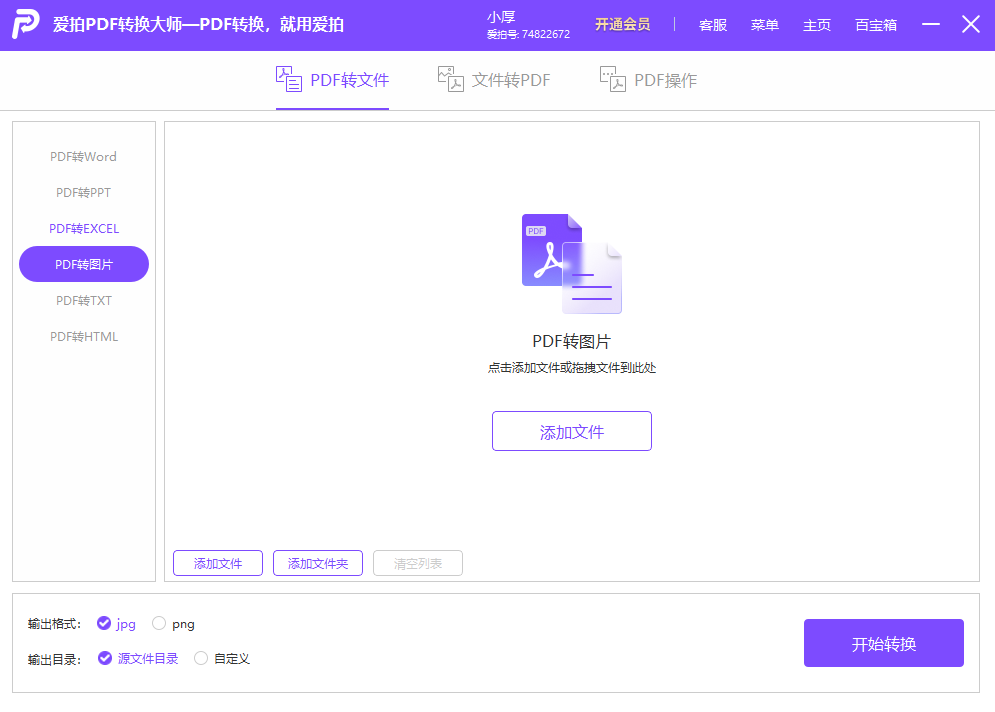Click the username 小厚

click(x=501, y=17)
